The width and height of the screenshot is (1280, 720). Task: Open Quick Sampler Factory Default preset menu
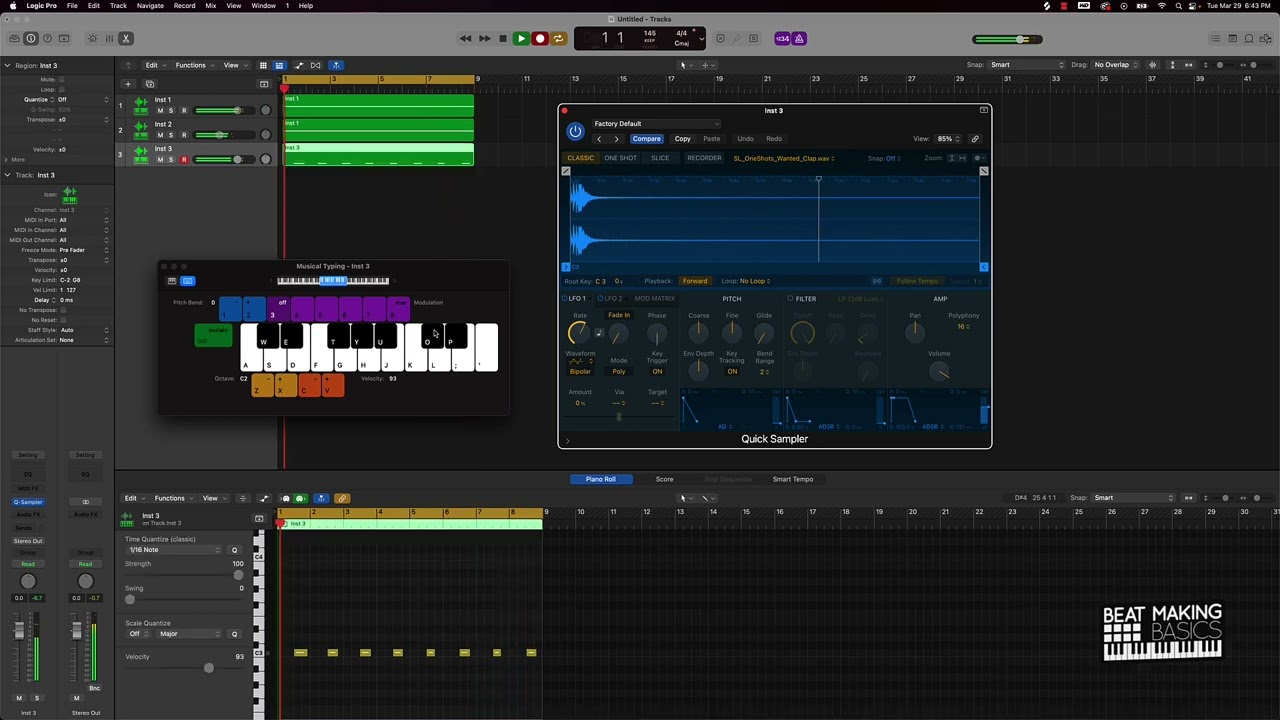pos(656,124)
